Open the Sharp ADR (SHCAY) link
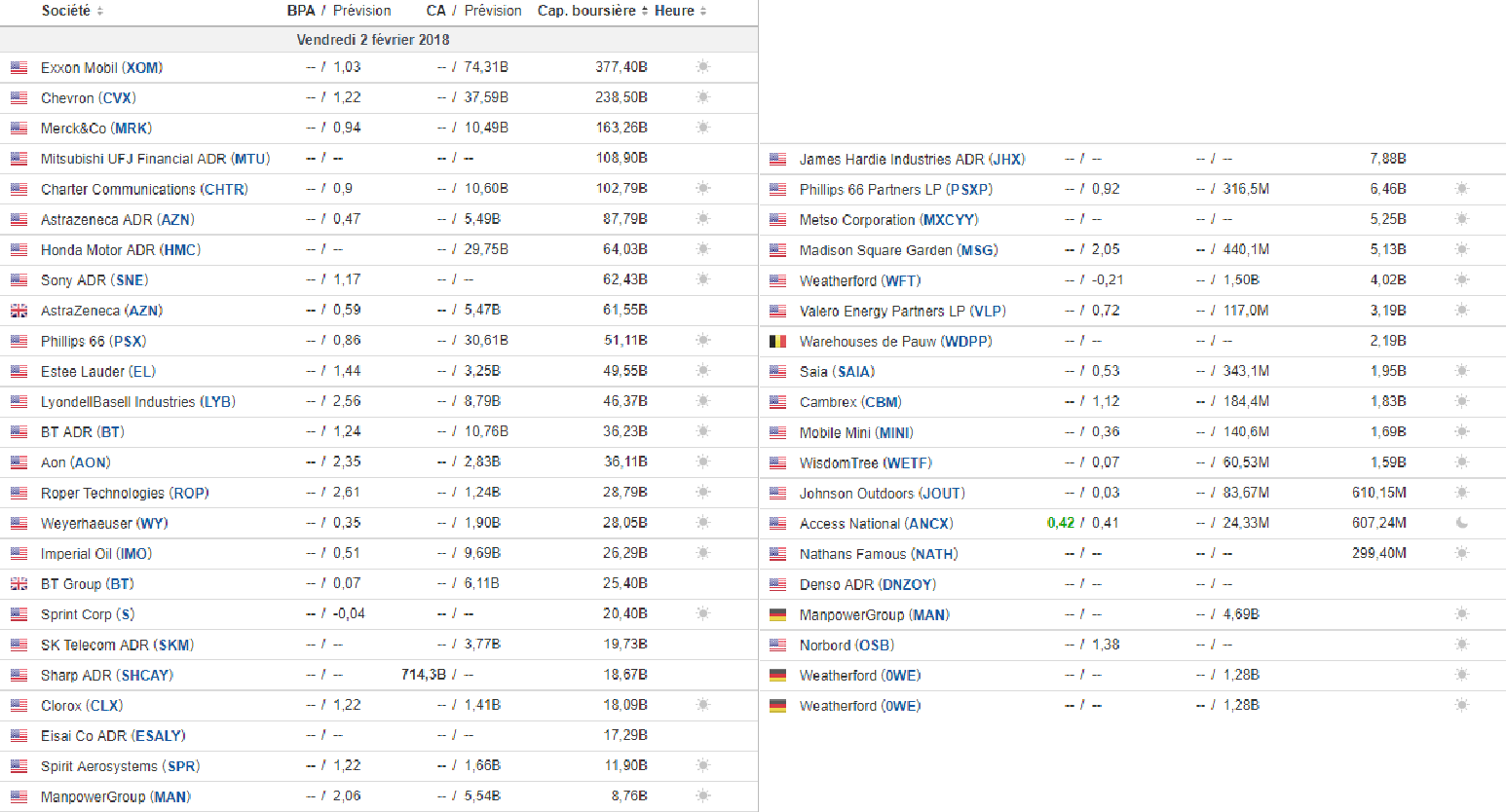This screenshot has width=1506, height=812. click(x=107, y=675)
